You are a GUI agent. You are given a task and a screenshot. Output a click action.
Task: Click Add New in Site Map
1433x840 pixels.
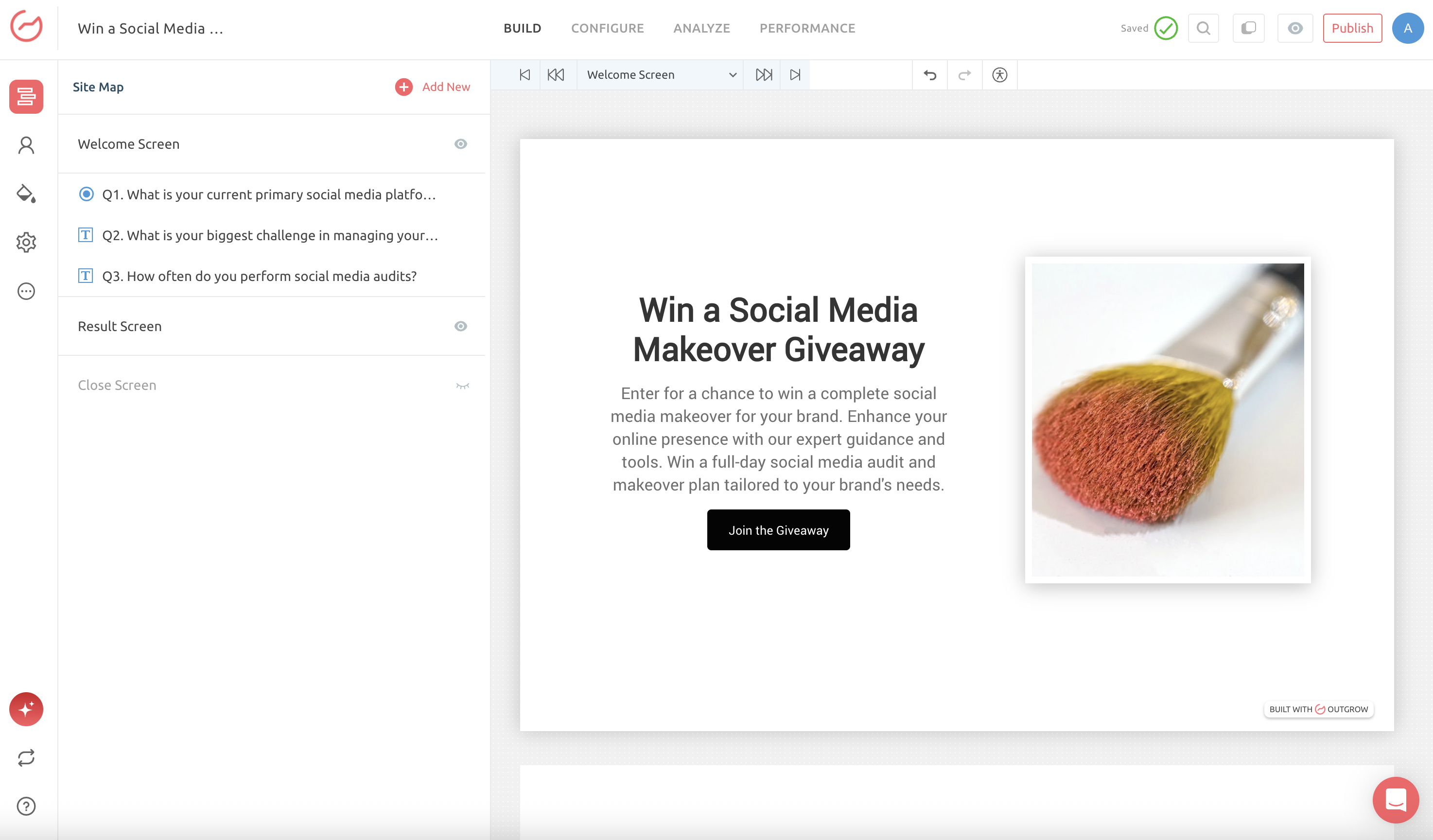click(433, 87)
